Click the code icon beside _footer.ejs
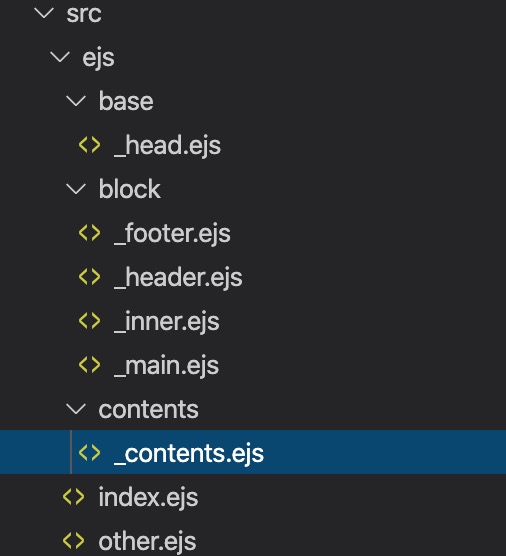This screenshot has width=506, height=556. point(89,233)
